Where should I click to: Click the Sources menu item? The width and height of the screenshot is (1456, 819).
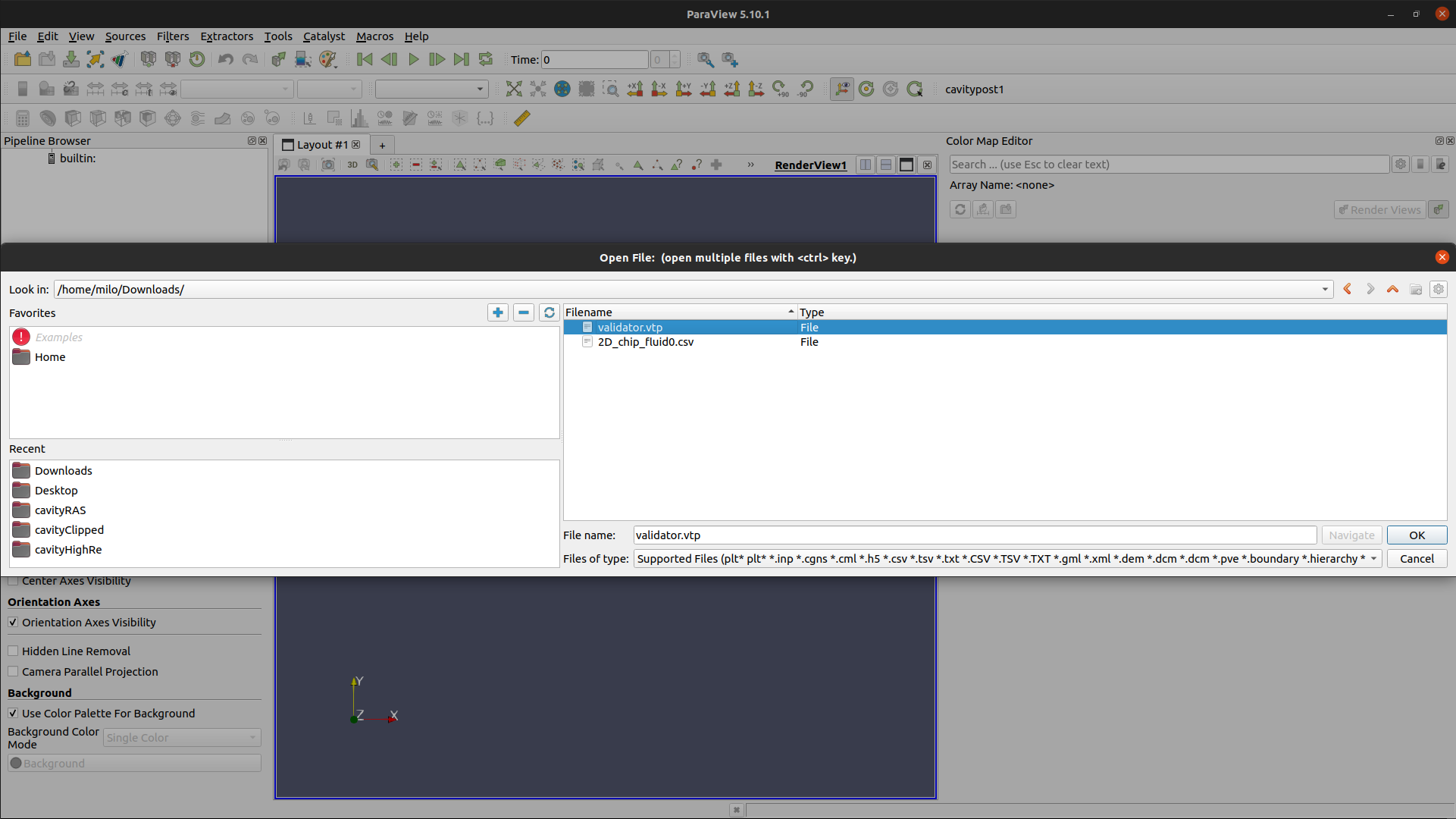click(x=123, y=36)
